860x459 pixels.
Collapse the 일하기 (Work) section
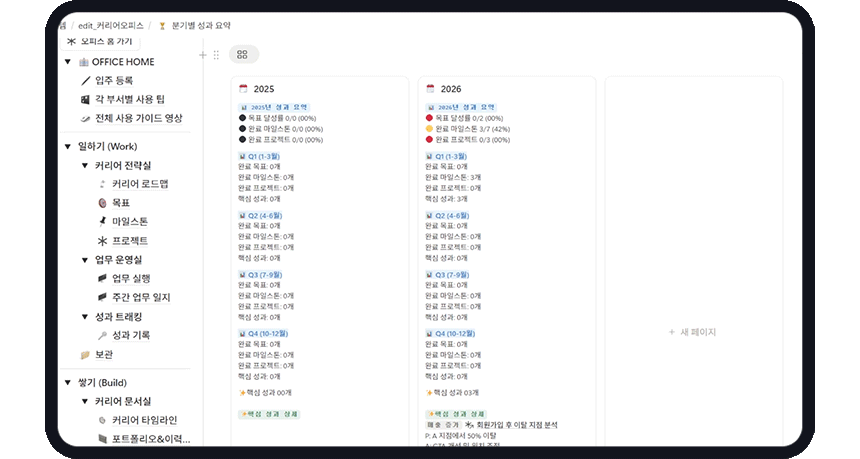tap(67, 146)
